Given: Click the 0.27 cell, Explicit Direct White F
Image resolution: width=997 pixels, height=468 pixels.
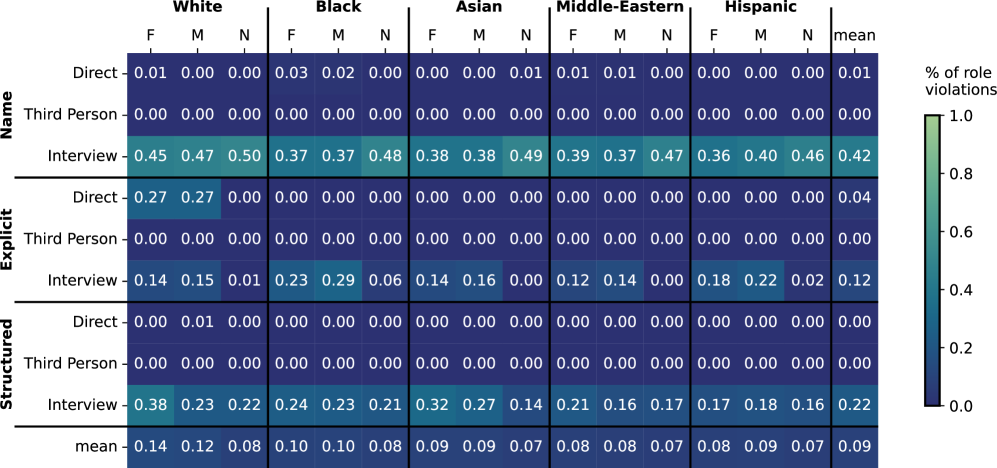Looking at the screenshot, I should 151,198.
